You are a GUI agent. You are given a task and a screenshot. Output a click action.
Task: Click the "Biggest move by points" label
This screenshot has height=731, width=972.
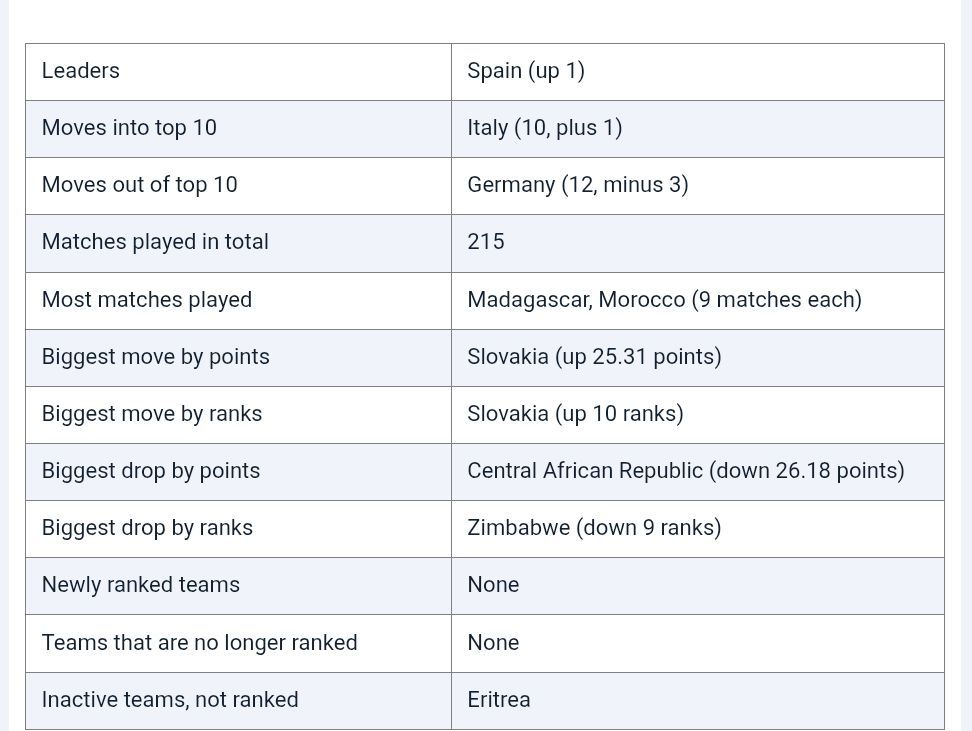pos(156,357)
